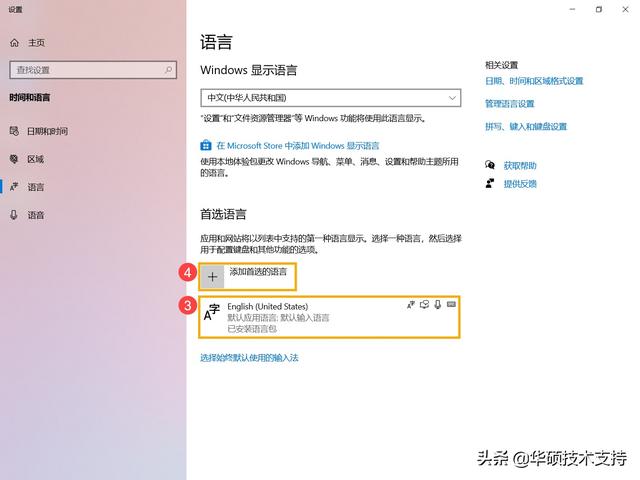Image resolution: width=640 pixels, height=480 pixels.
Task: Open the 选择始终默认使用的输入法 link
Action: [x=249, y=358]
